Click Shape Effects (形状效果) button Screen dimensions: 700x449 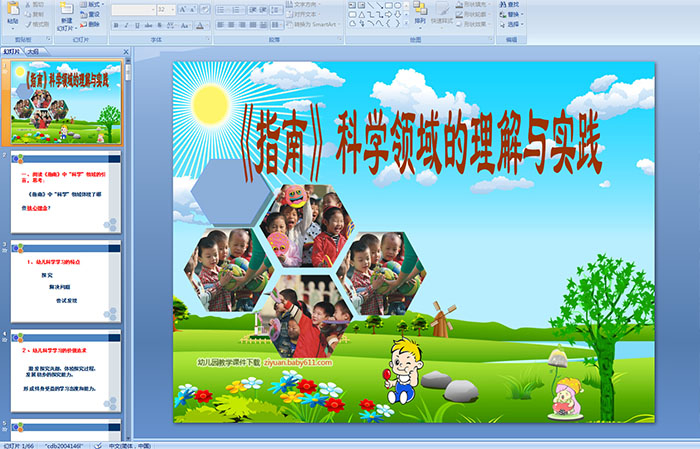click(473, 24)
